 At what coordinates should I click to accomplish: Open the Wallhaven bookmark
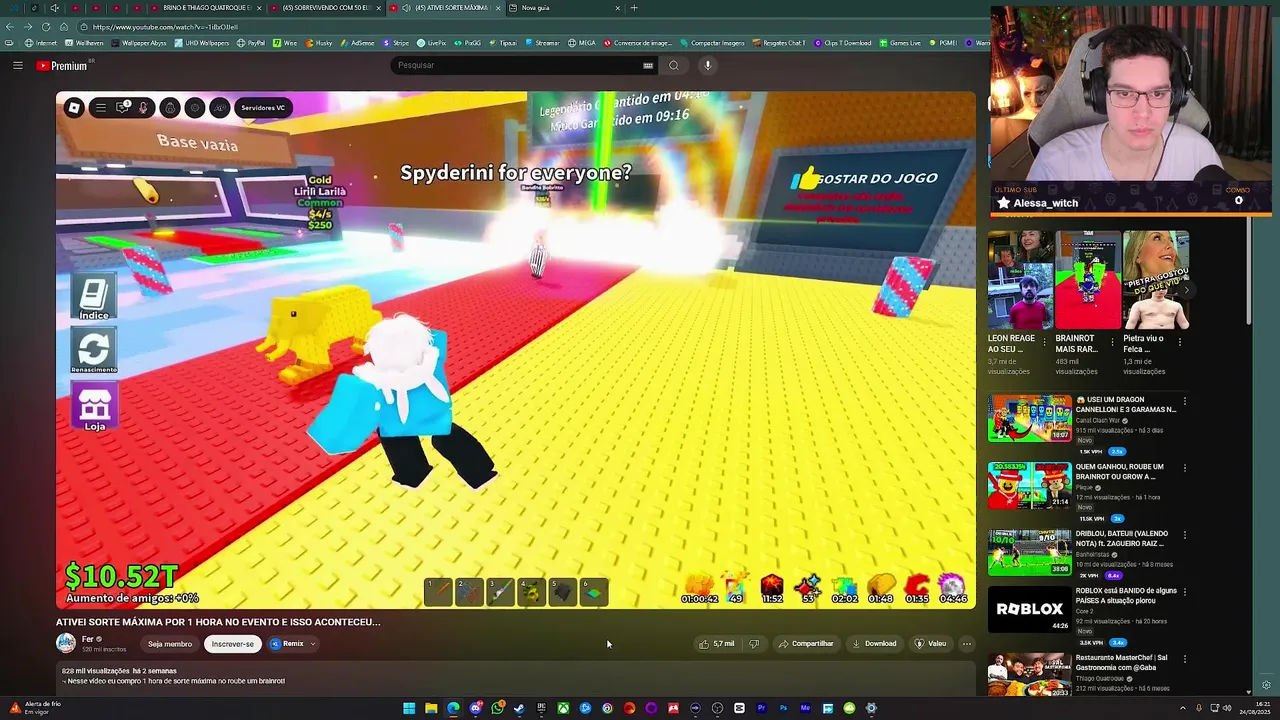[84, 43]
